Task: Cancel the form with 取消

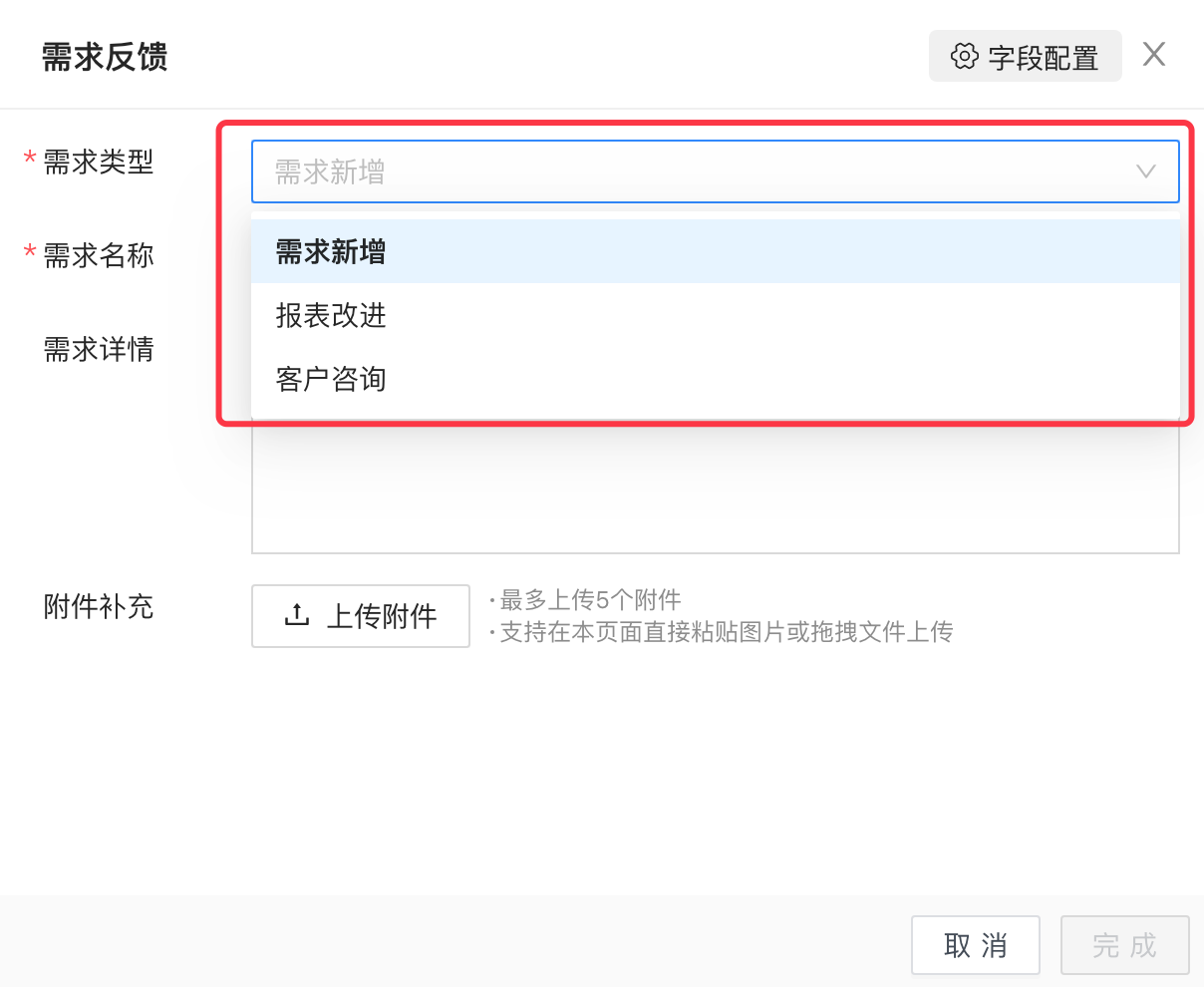Action: 975,945
